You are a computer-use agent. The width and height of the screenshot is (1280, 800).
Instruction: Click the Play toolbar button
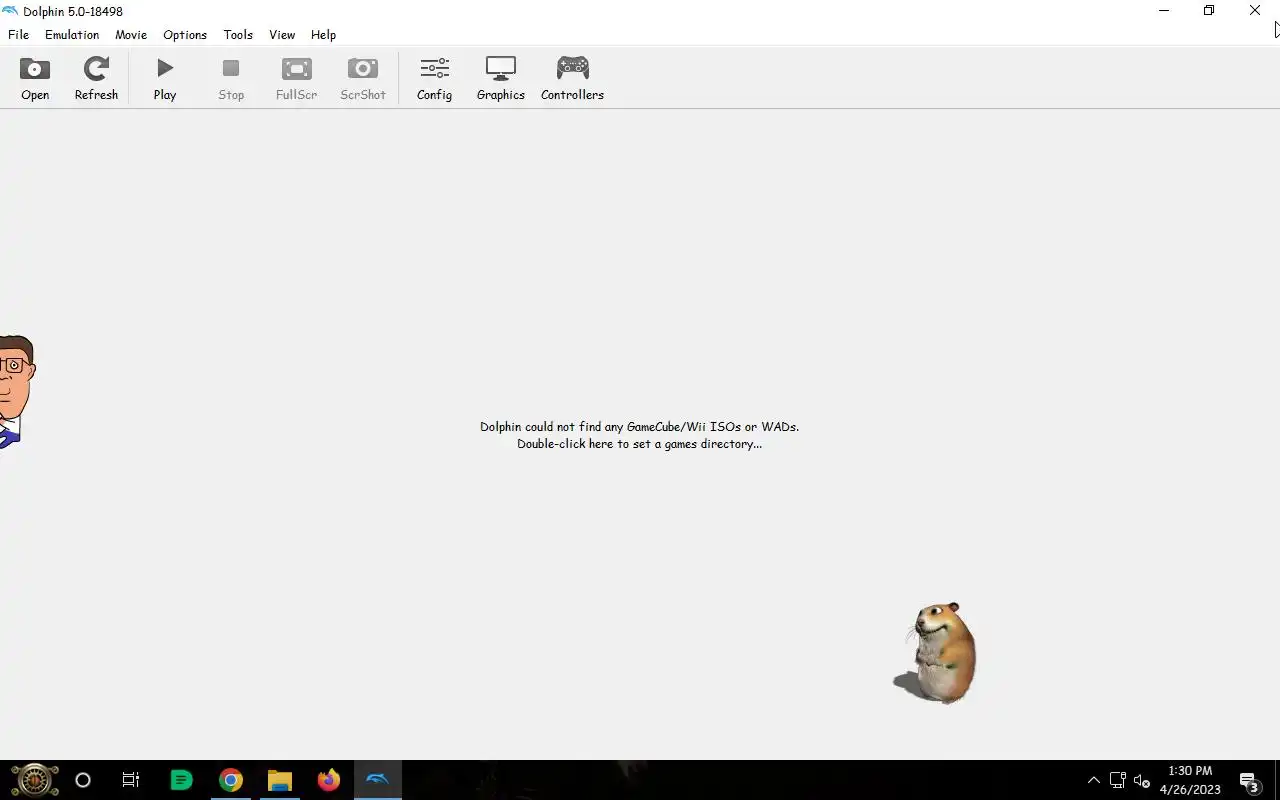[165, 79]
